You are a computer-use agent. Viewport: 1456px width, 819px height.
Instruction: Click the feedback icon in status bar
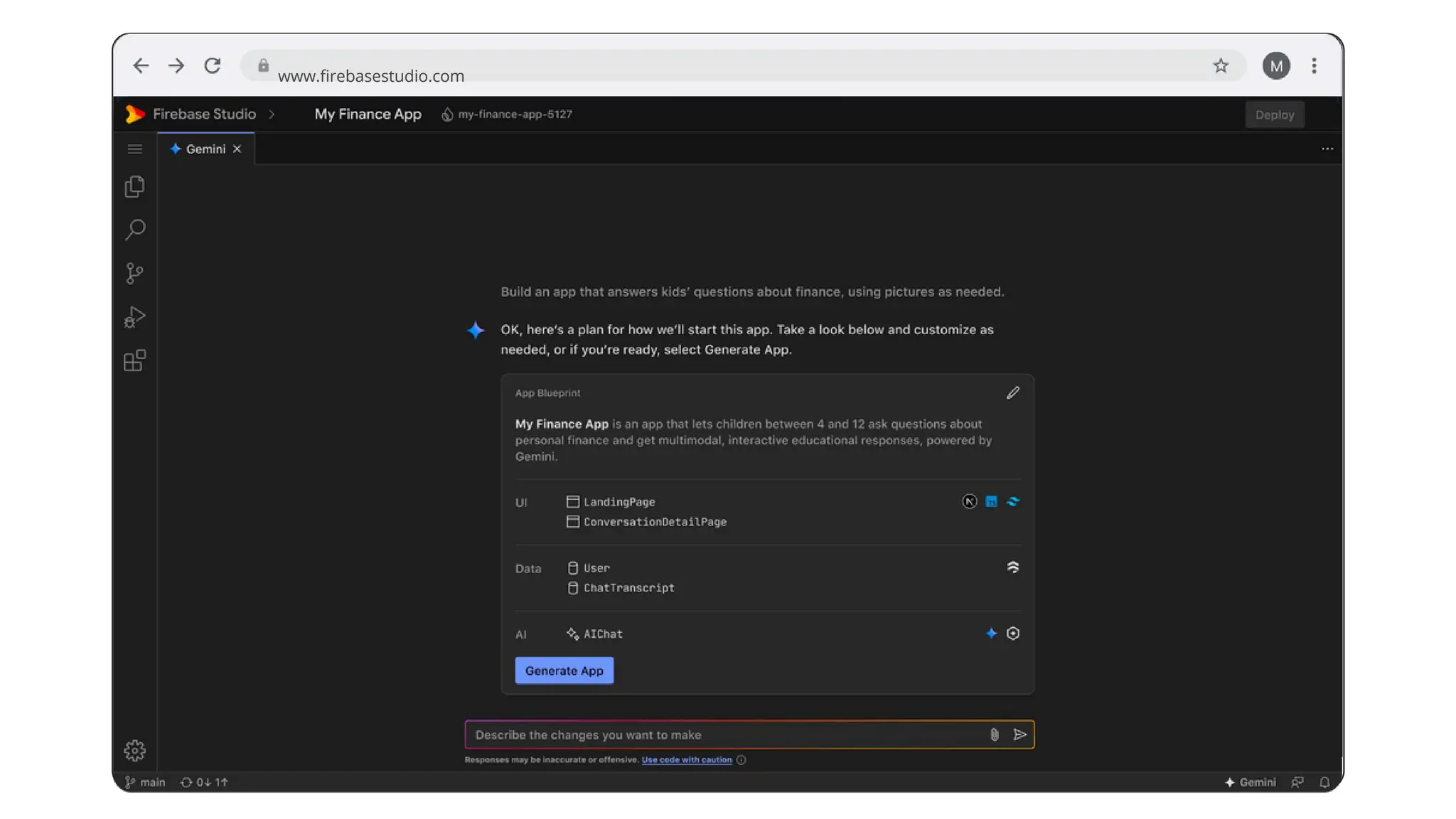coord(1297,783)
